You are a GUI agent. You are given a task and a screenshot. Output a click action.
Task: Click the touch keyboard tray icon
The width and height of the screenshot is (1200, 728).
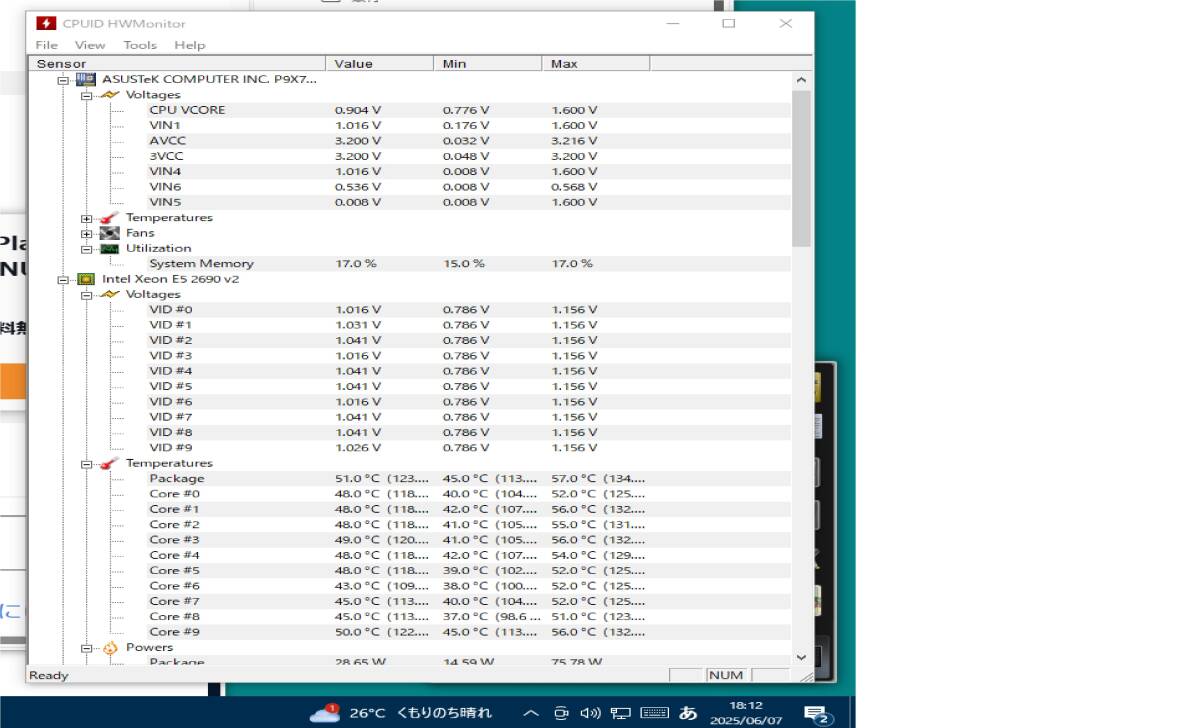click(x=654, y=713)
